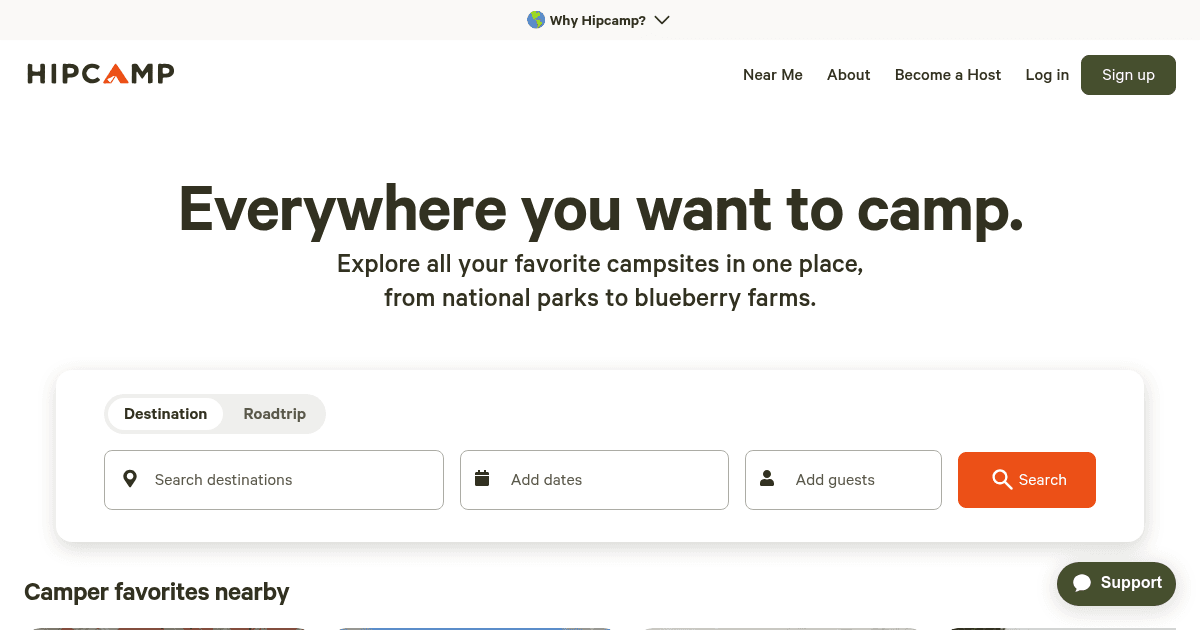Viewport: 1200px width, 630px height.
Task: Click the calendar icon in Add dates field
Action: click(482, 479)
